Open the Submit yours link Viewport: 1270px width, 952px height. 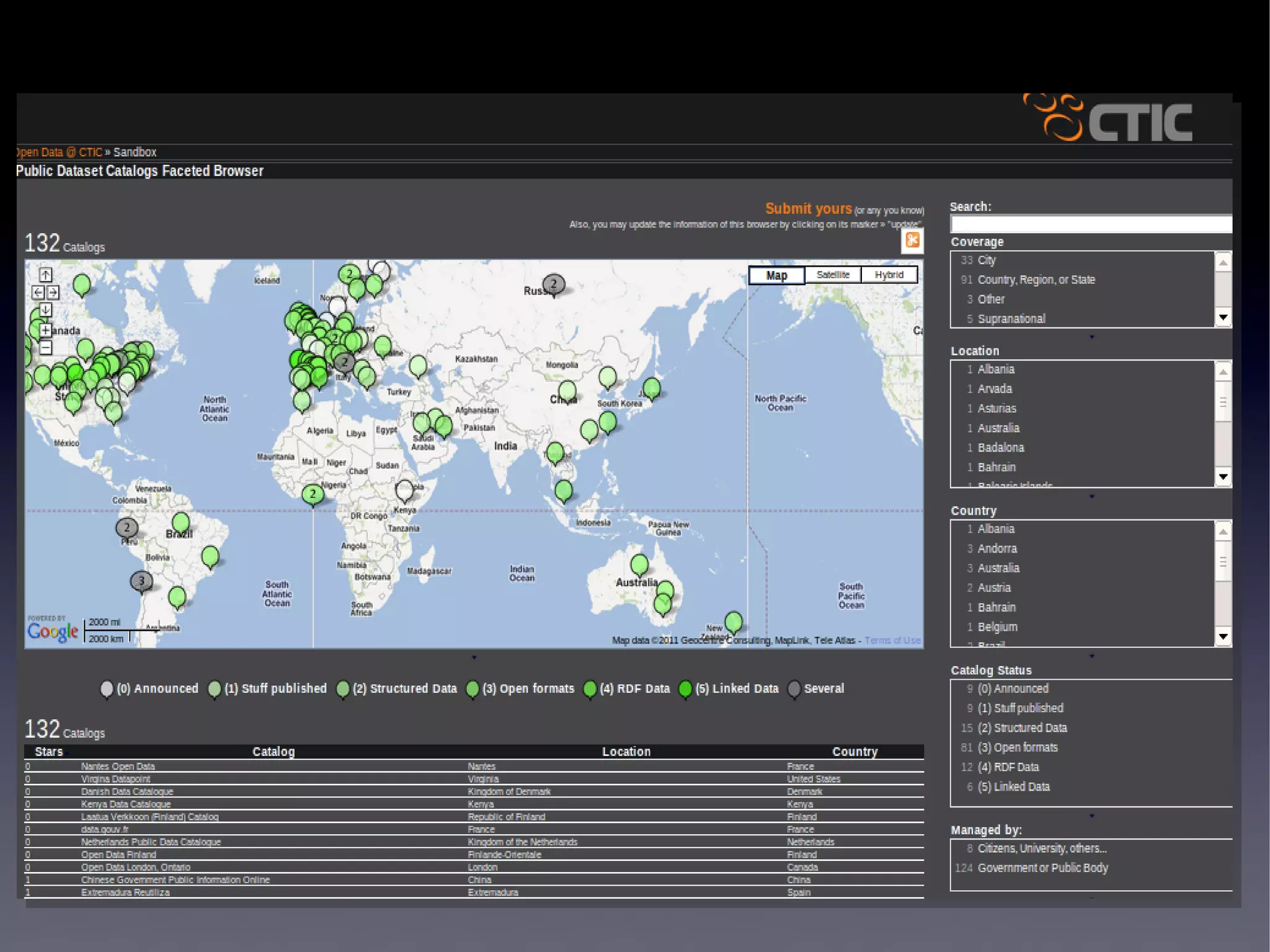[808, 209]
